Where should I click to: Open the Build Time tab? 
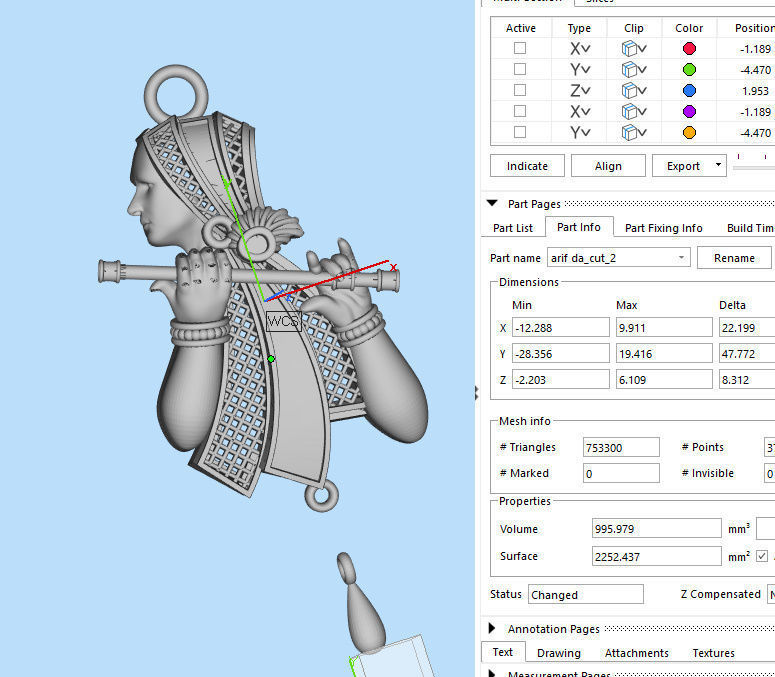point(750,228)
